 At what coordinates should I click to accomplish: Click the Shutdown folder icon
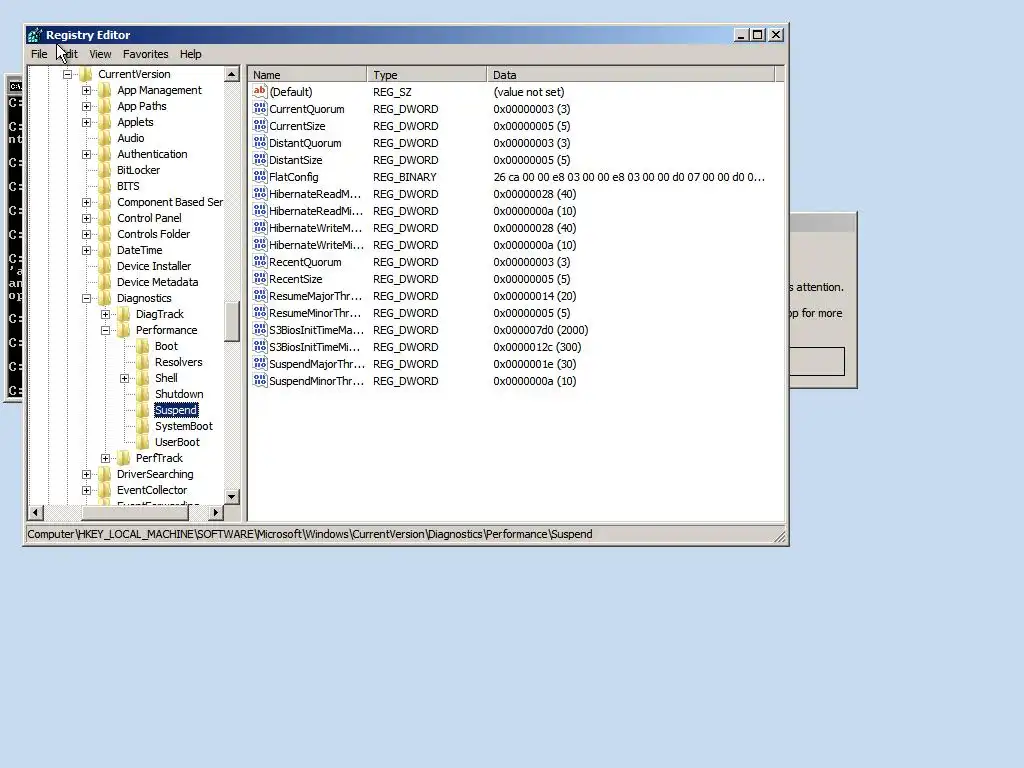(x=143, y=394)
